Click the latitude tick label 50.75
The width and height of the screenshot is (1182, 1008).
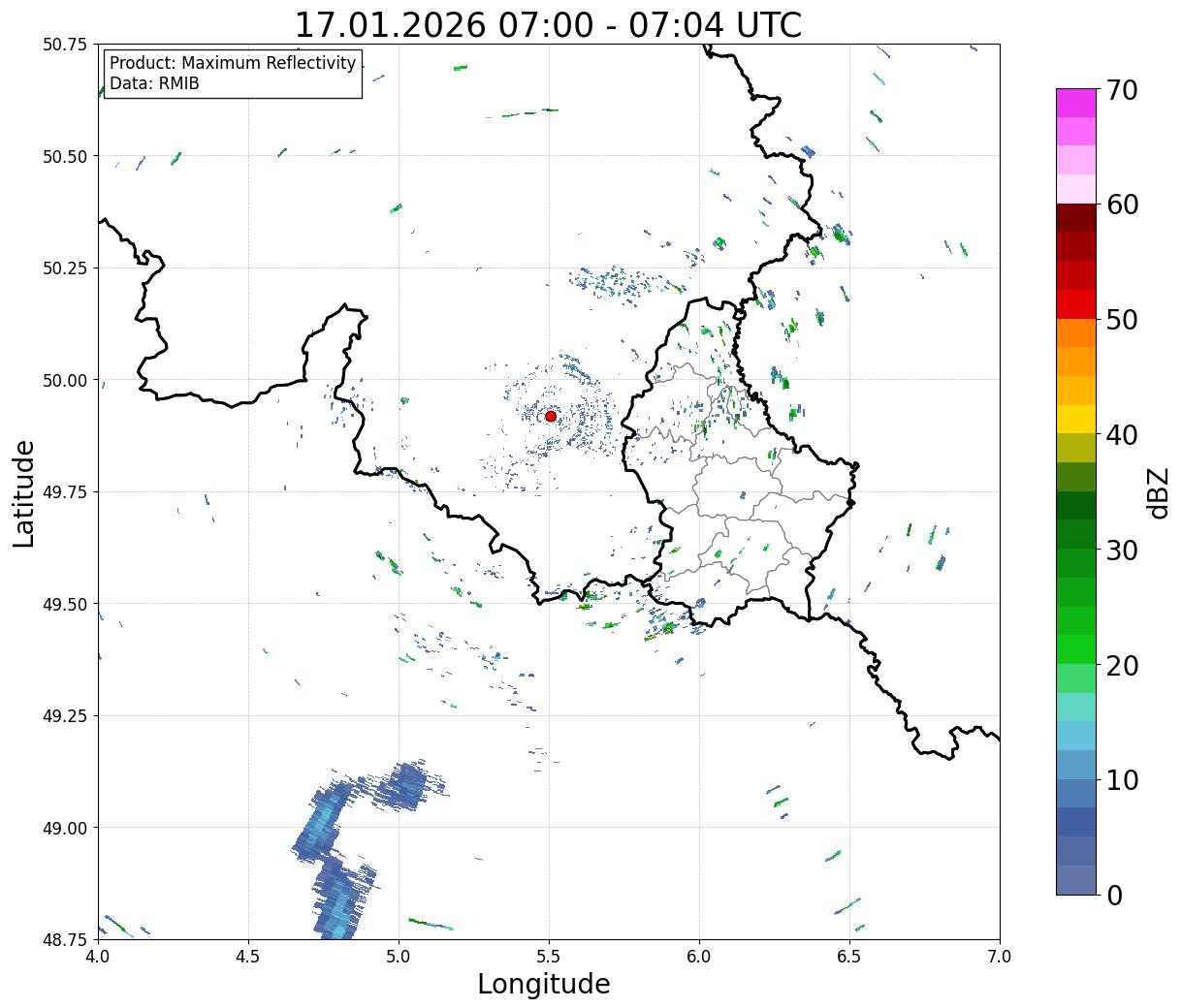65,45
